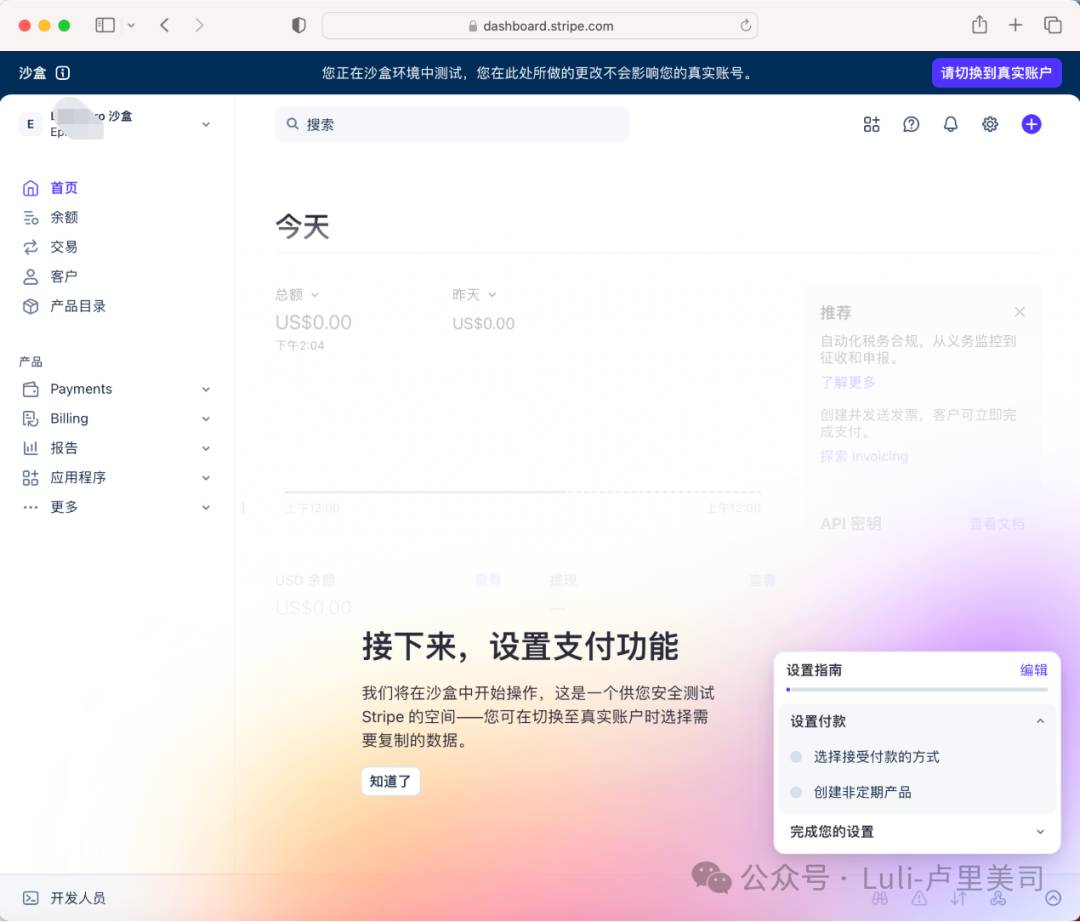Click the 交易 transactions icon
Image resolution: width=1080 pixels, height=922 pixels.
(30, 247)
